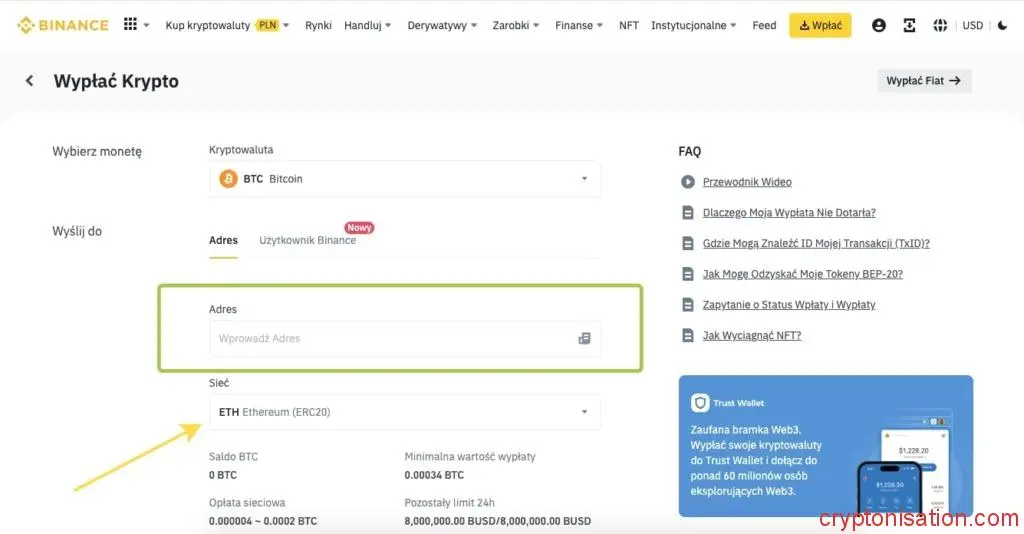Click the Trust Wallet shield icon
Viewport: 1024px width, 534px height.
coord(700,403)
